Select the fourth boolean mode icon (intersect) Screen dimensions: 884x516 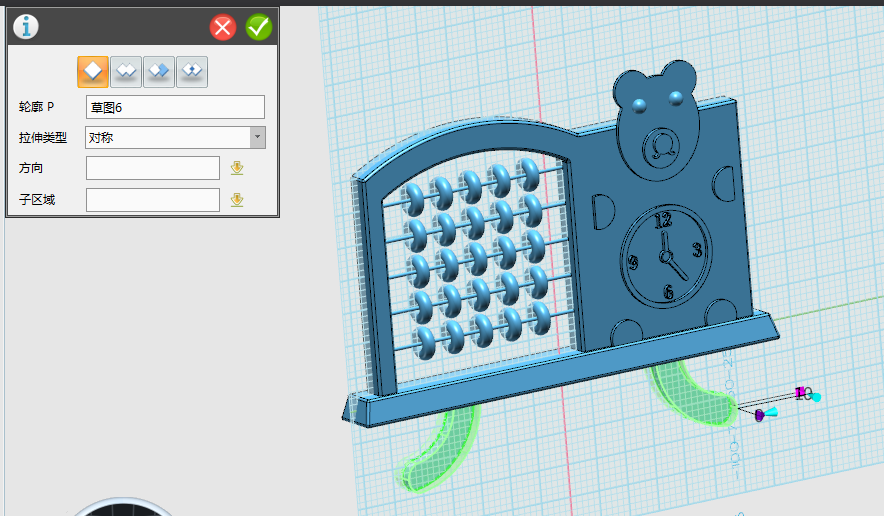(191, 71)
